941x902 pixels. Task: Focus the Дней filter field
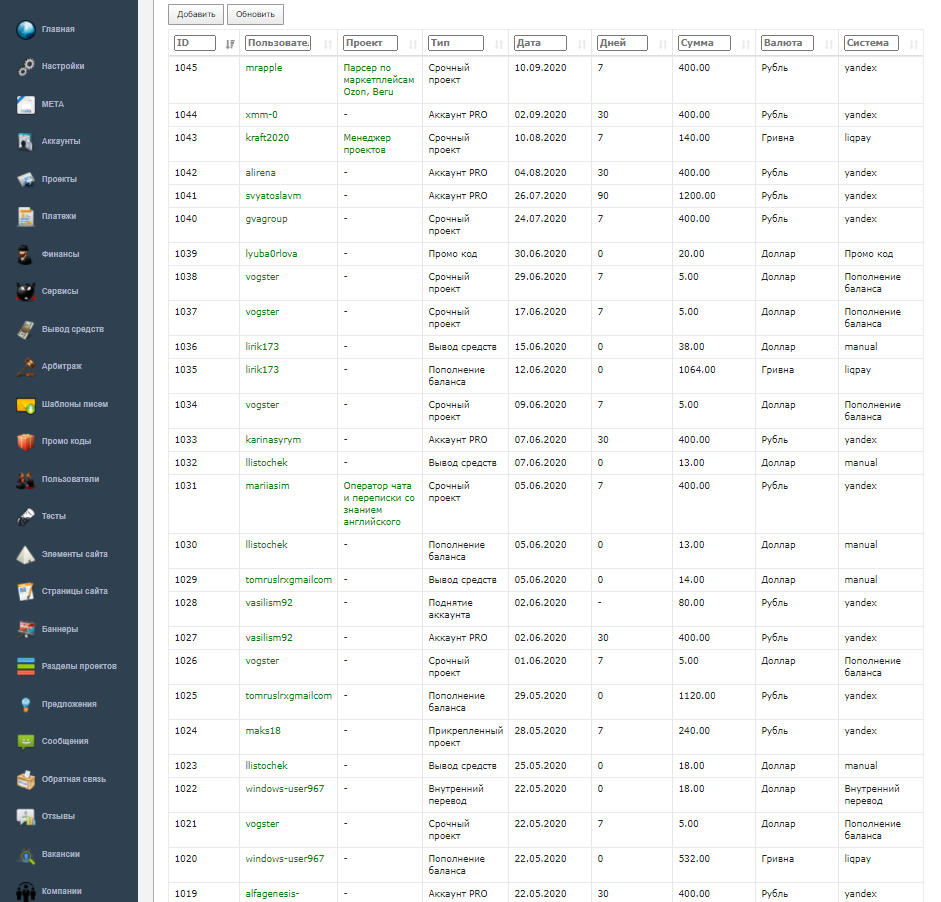tap(622, 43)
